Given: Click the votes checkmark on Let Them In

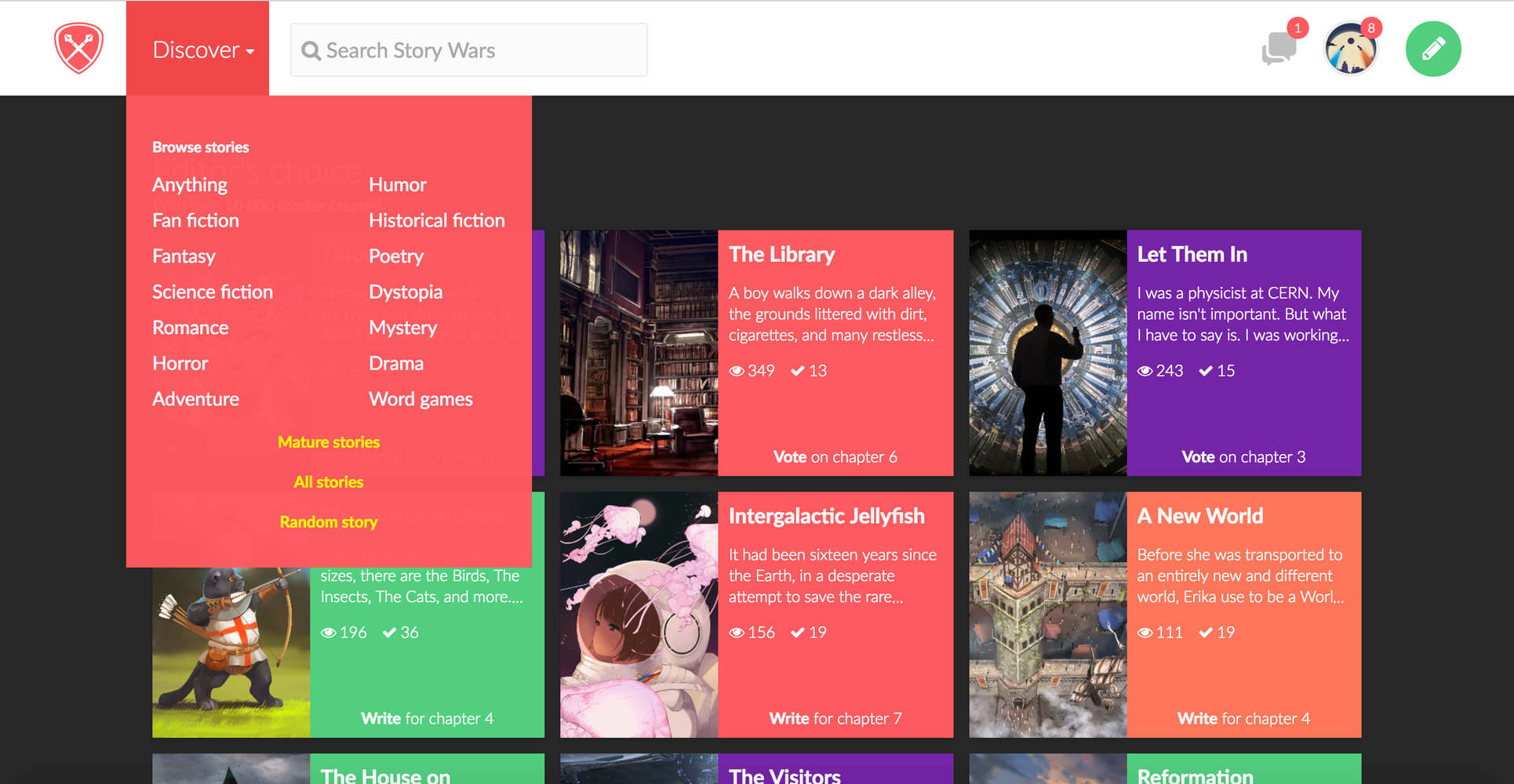Looking at the screenshot, I should 1206,371.
